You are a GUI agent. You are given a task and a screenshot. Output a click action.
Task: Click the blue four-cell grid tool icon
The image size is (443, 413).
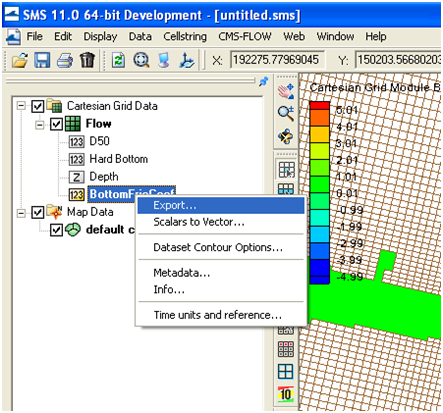pyautogui.click(x=286, y=371)
